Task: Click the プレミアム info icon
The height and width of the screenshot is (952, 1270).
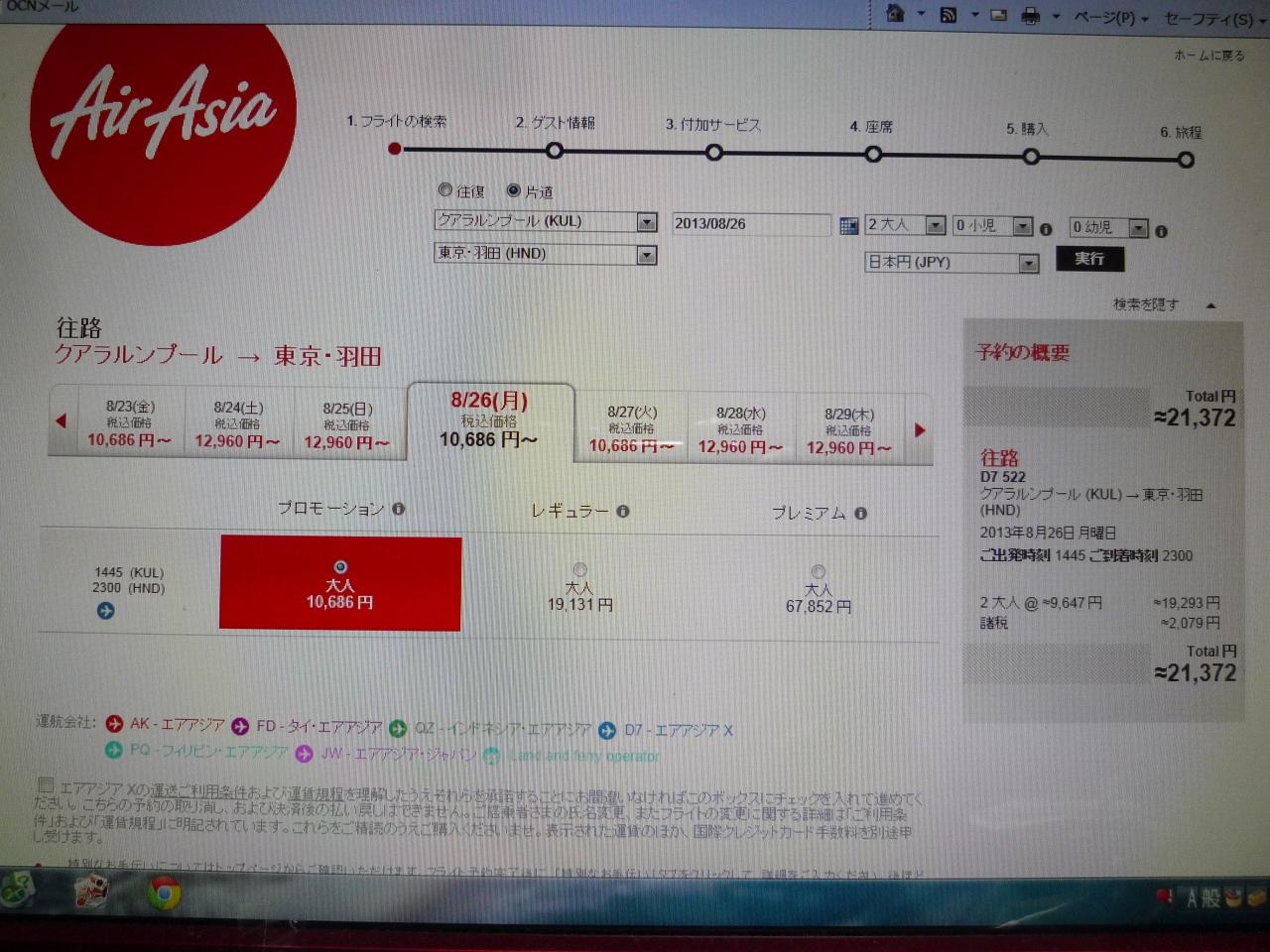Action: pos(860,514)
